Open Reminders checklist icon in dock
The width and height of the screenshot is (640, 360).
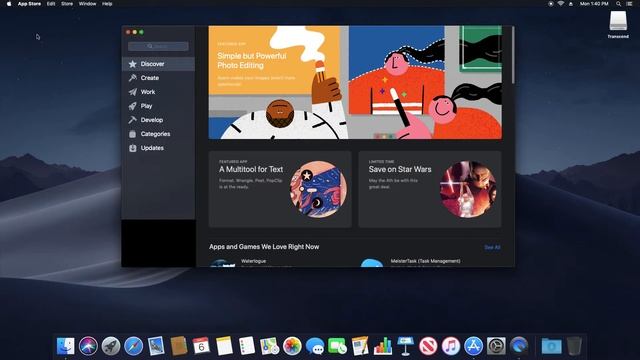tap(247, 346)
